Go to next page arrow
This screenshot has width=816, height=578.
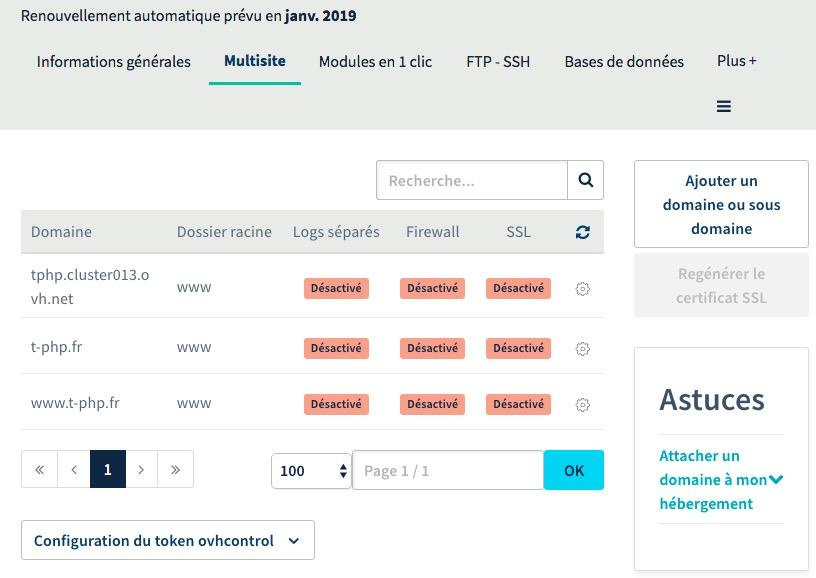click(x=141, y=470)
